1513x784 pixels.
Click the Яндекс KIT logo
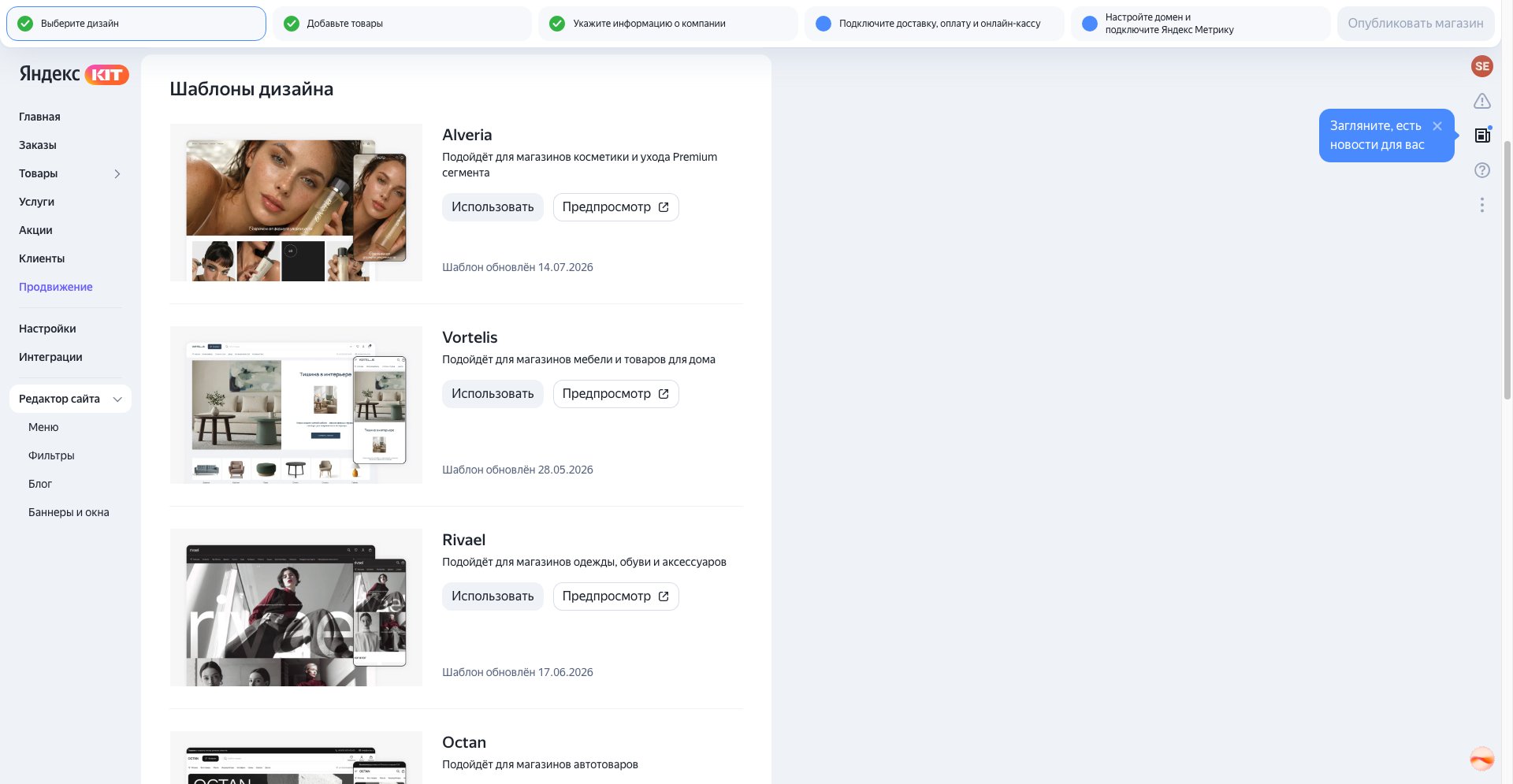(x=74, y=74)
